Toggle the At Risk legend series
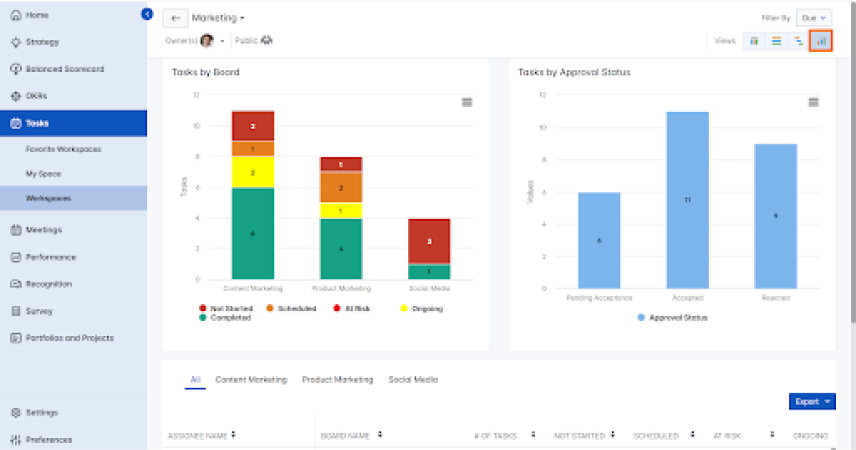856x450 pixels. 352,309
